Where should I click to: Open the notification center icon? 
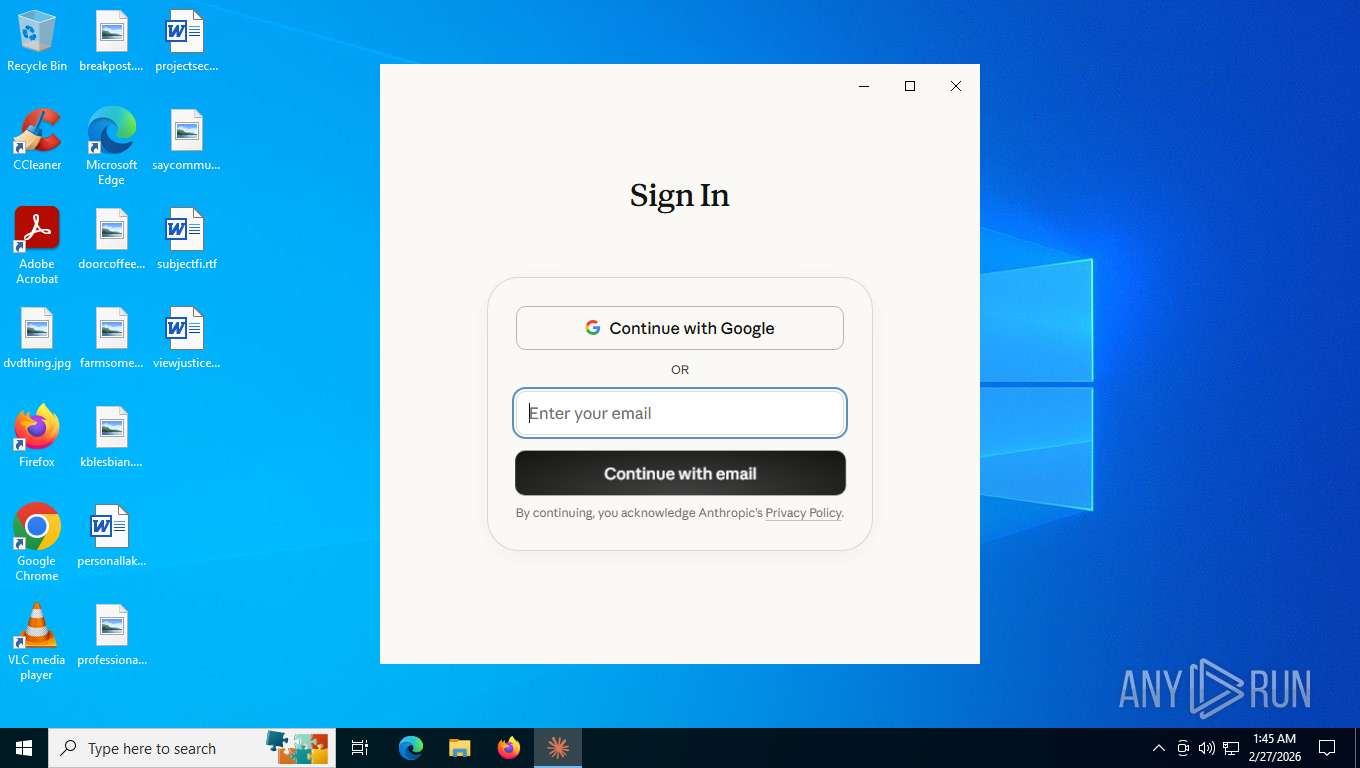point(1327,748)
